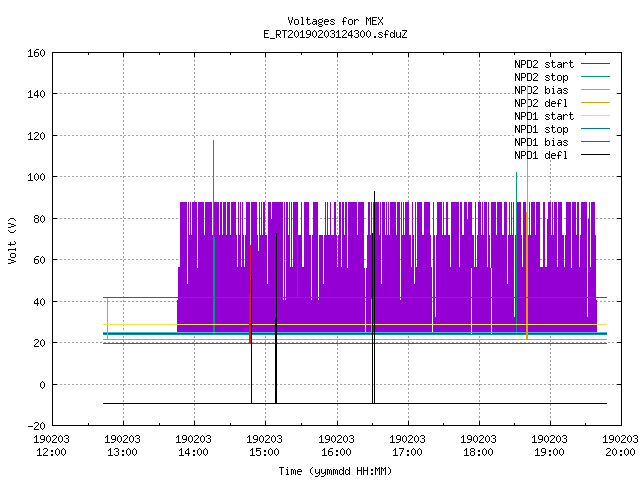Click the Volt (V) y-axis label
640x480 pixels.
pyautogui.click(x=12, y=240)
